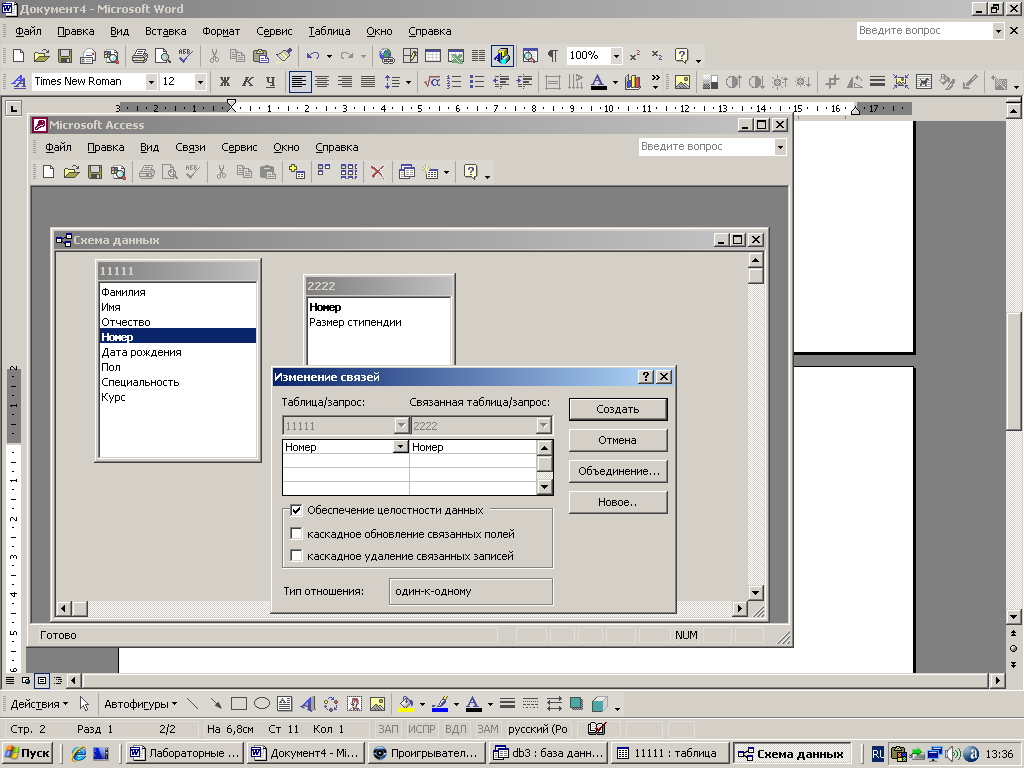Click the Новое.. button

(x=618, y=502)
